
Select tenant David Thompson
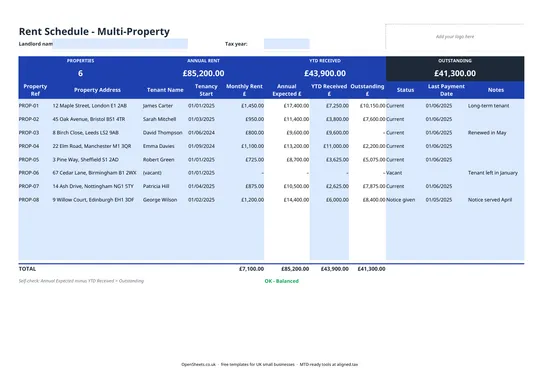tap(163, 133)
